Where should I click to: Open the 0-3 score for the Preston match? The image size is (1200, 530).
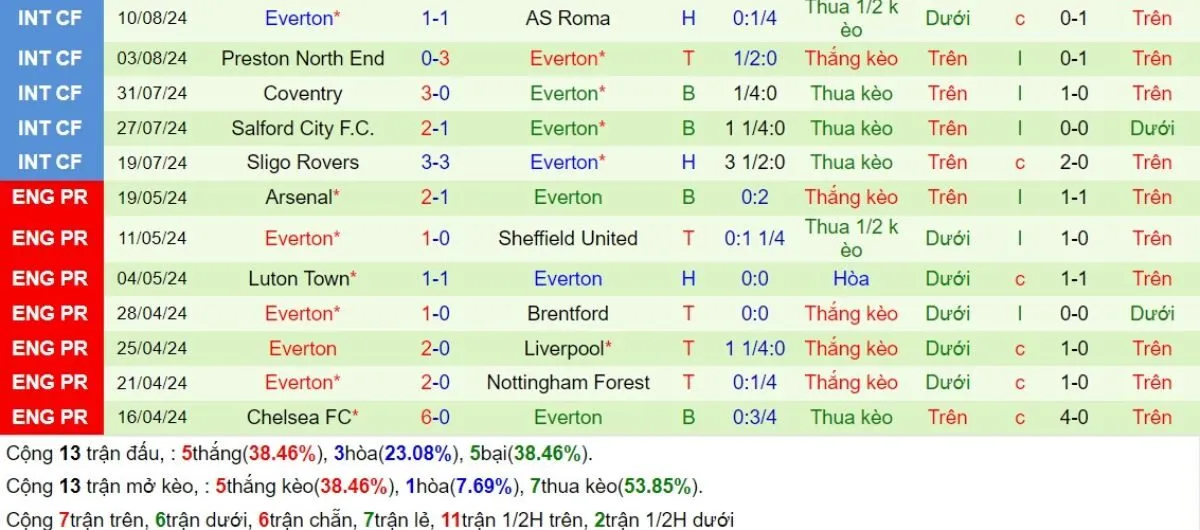tap(435, 59)
